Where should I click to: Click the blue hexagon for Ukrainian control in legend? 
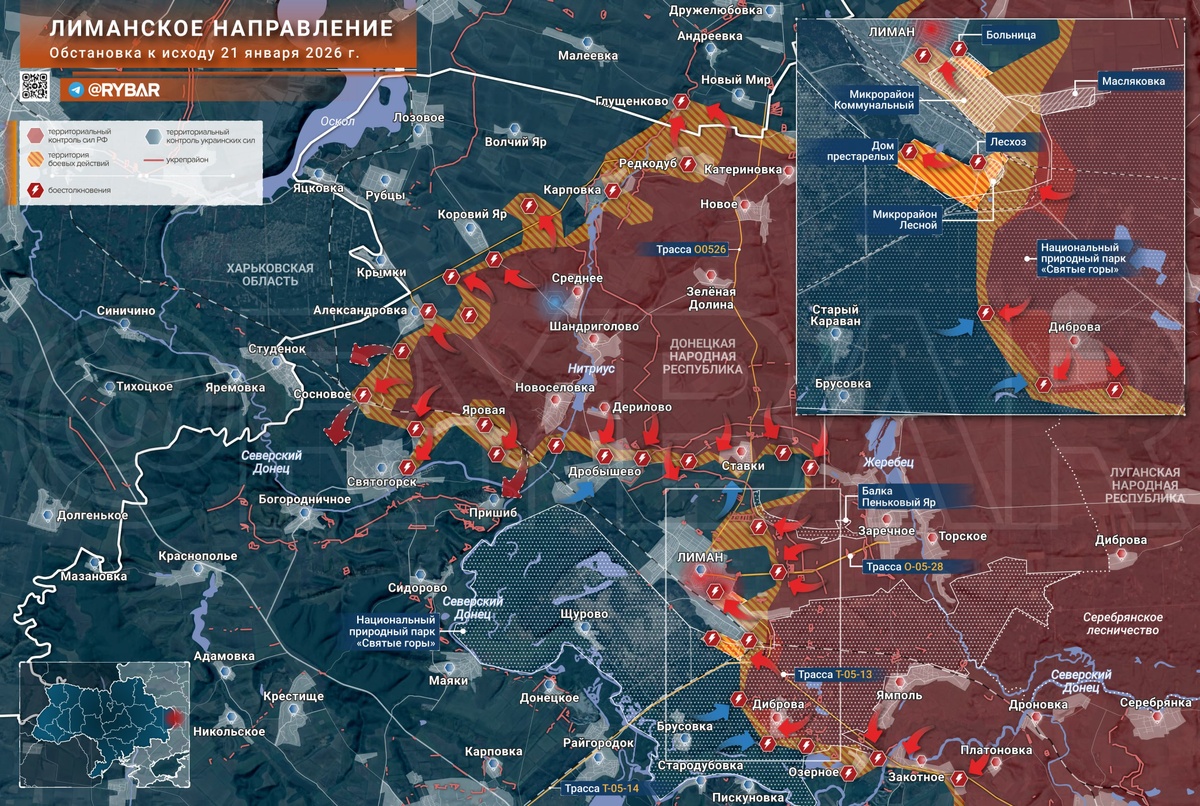pyautogui.click(x=151, y=135)
